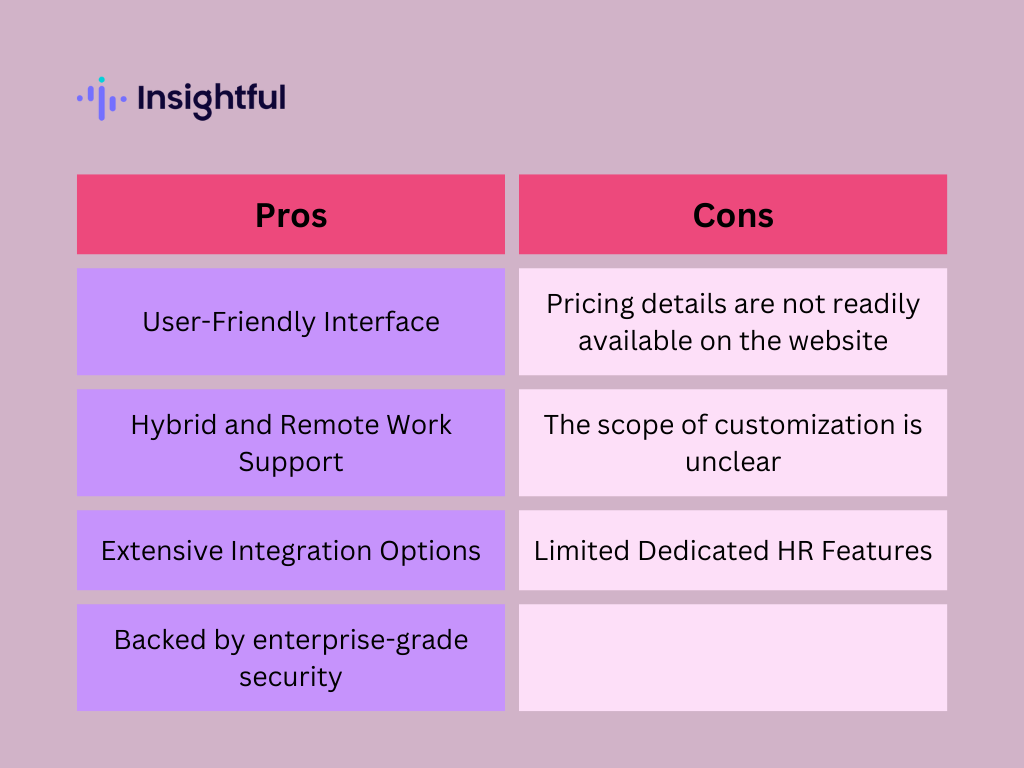Image resolution: width=1024 pixels, height=768 pixels.
Task: Click the Extensive Integration Options cell
Action: coord(291,551)
